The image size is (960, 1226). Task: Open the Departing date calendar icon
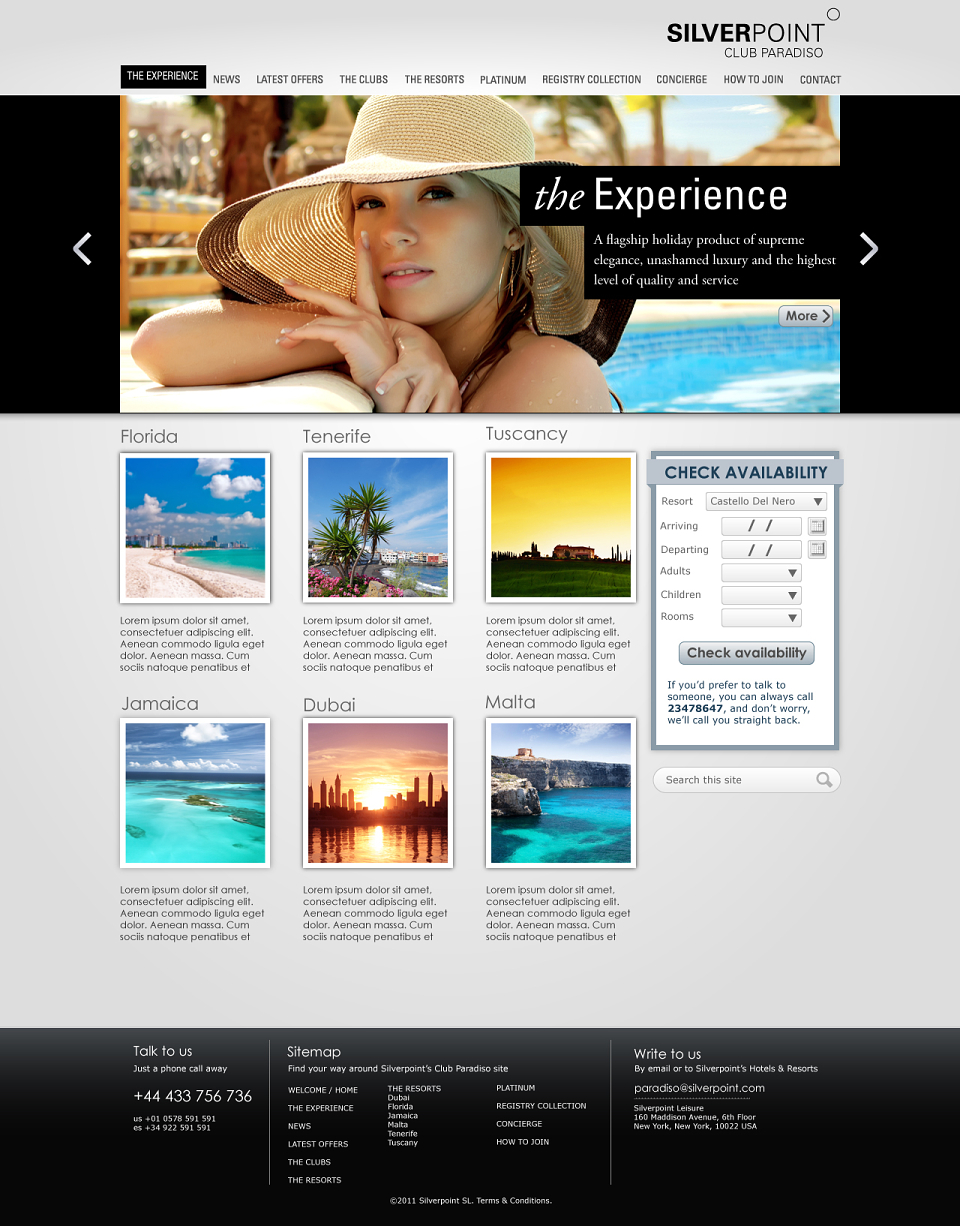[817, 549]
